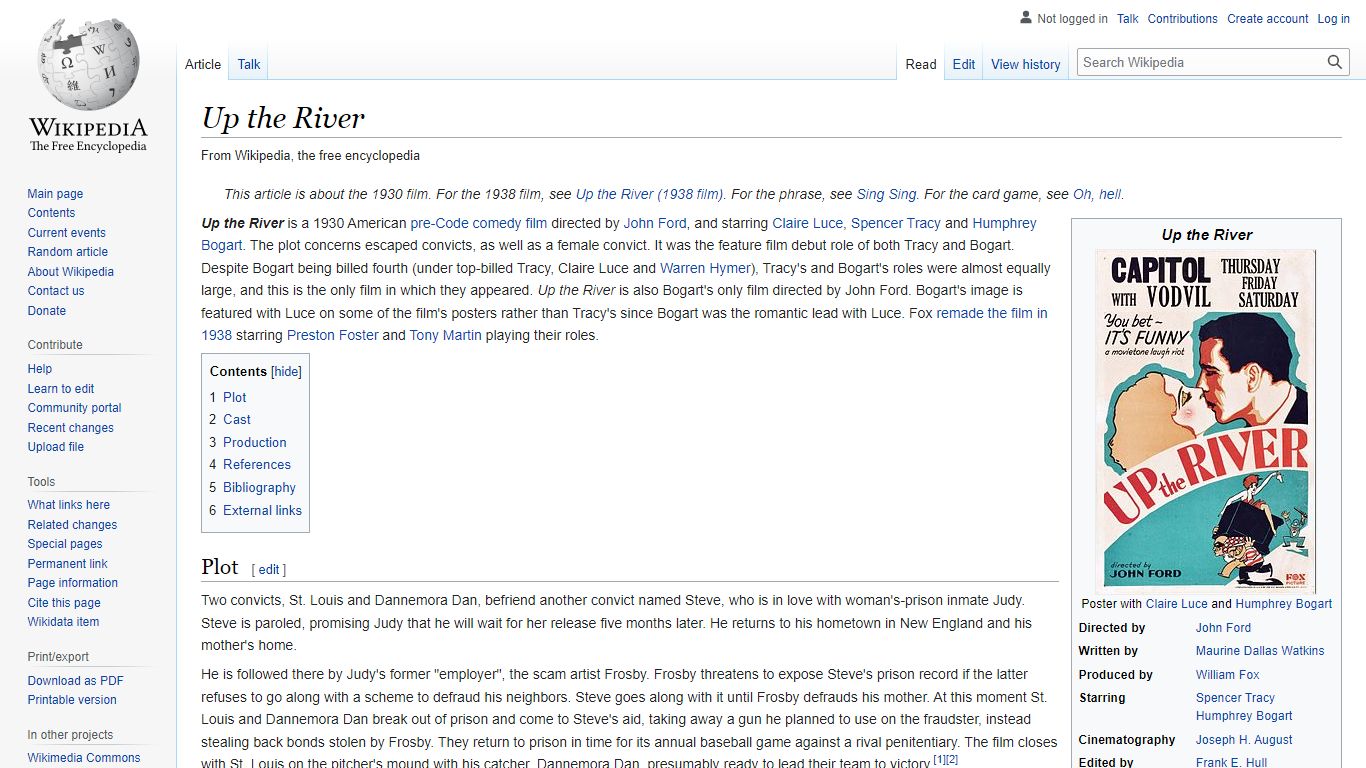1366x768 pixels.
Task: Open Printable version
Action: (x=72, y=700)
